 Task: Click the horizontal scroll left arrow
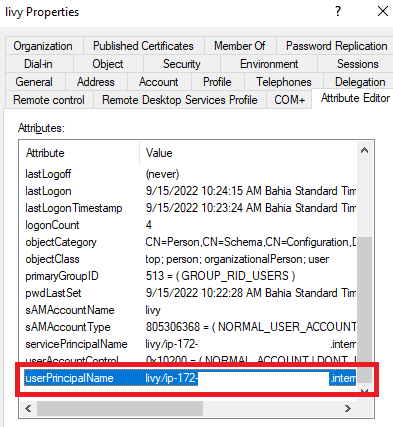[x=28, y=408]
